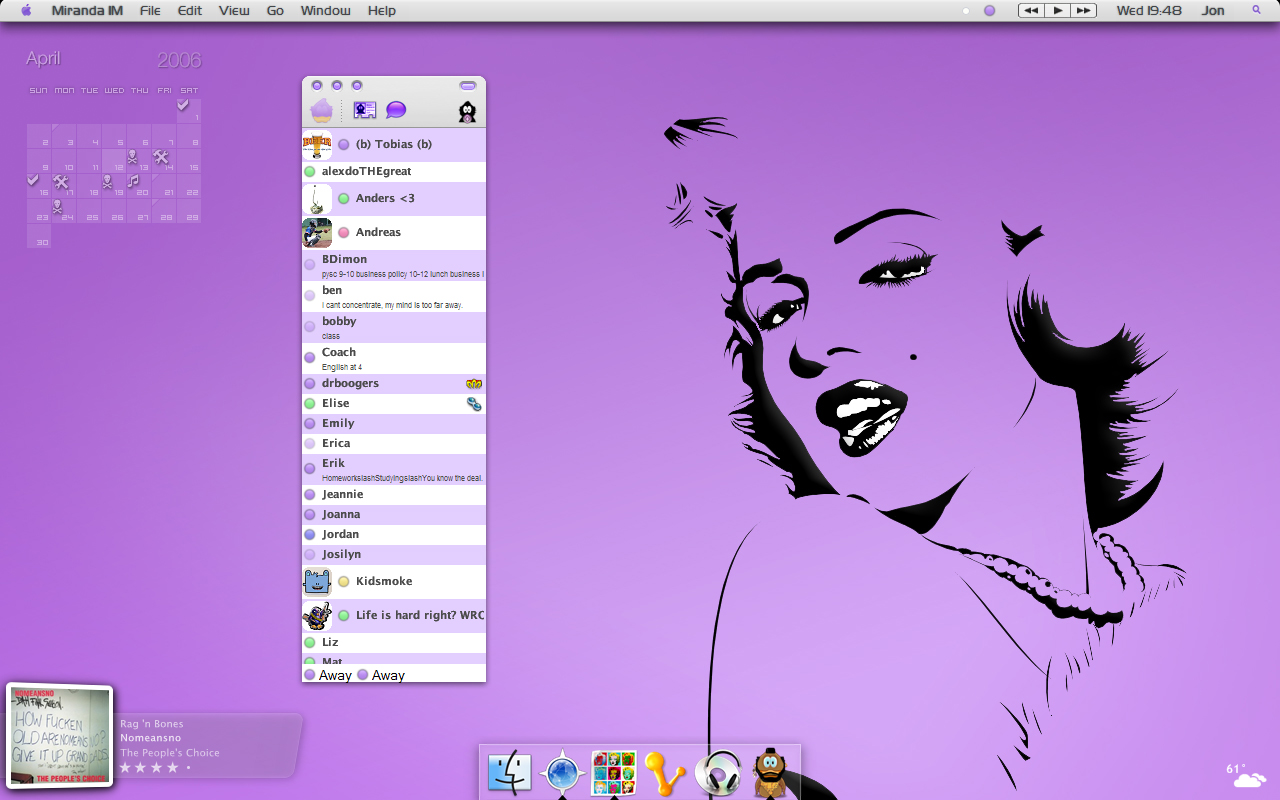Open the Jon user menu
Image resolution: width=1280 pixels, height=800 pixels.
tap(1213, 10)
